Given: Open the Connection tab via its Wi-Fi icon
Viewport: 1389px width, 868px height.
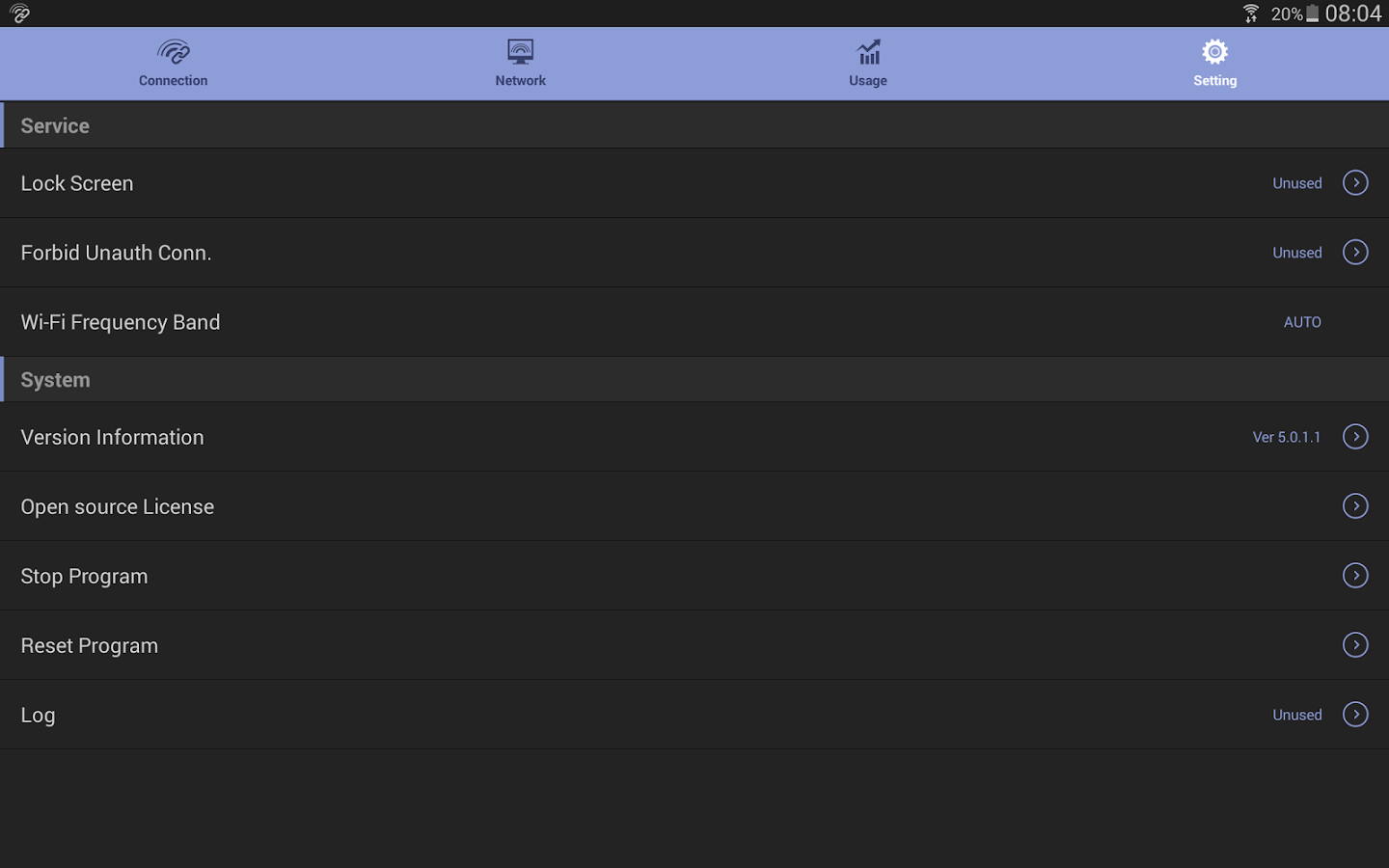Looking at the screenshot, I should tap(173, 52).
